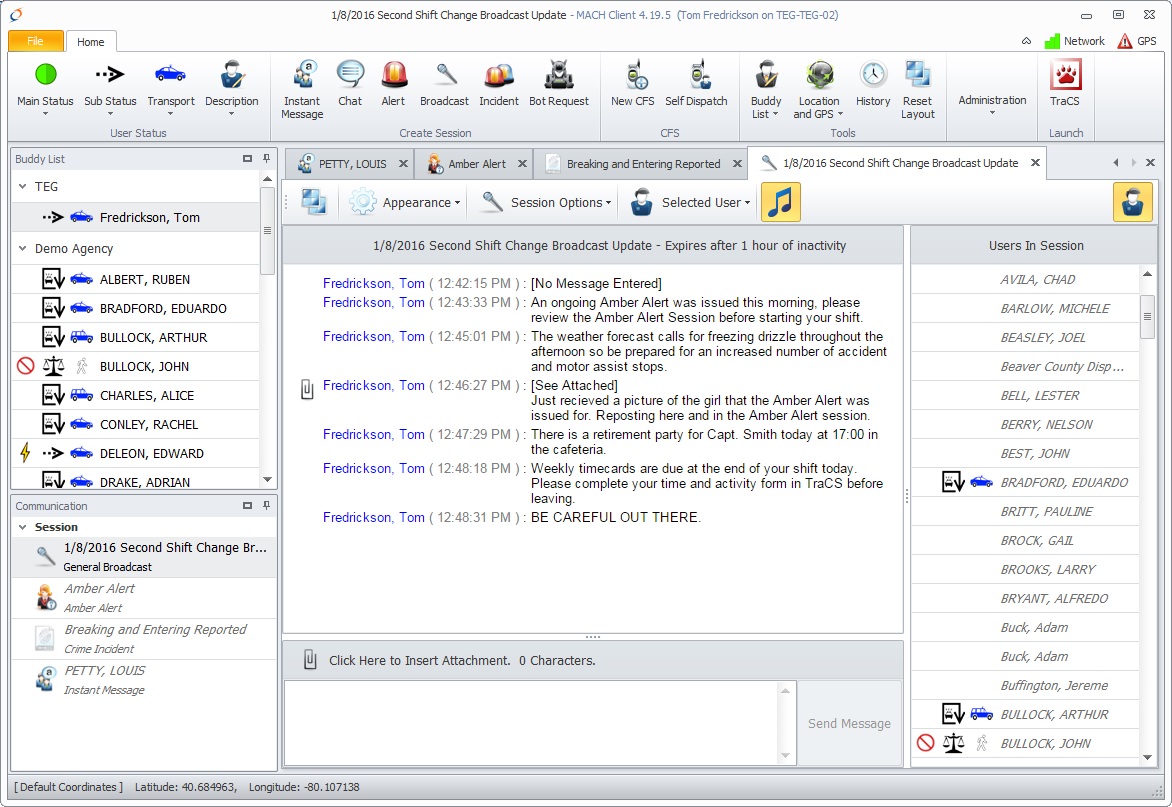Collapse the Demo Agency group
The width and height of the screenshot is (1172, 807).
[x=23, y=249]
